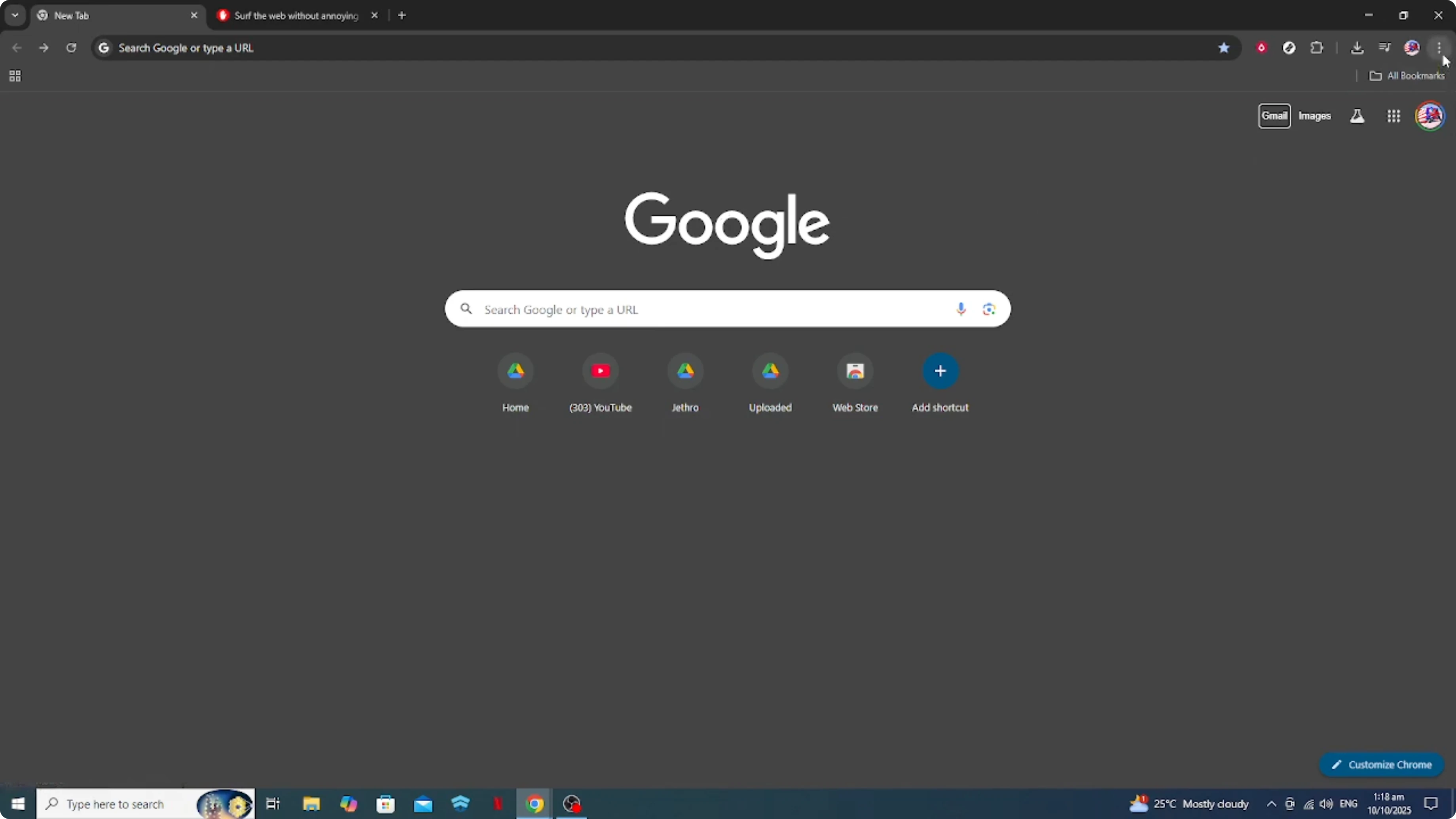Open the Extensions puzzle icon
1456x819 pixels.
[x=1317, y=48]
